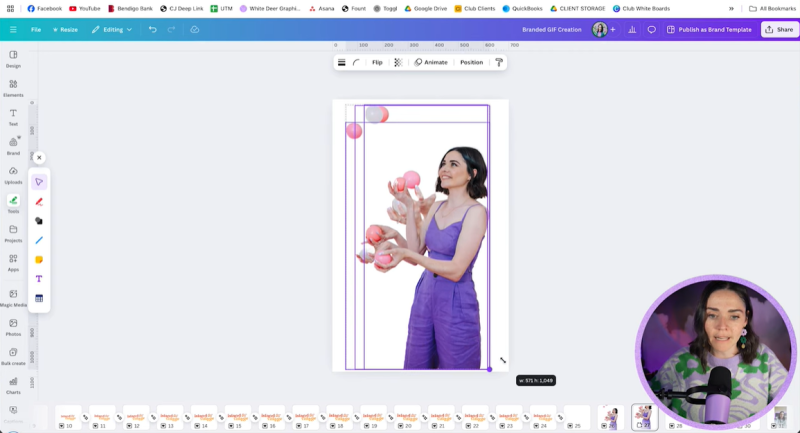Click transition between pages 10 and 11
The image size is (800, 433).
coord(85,417)
